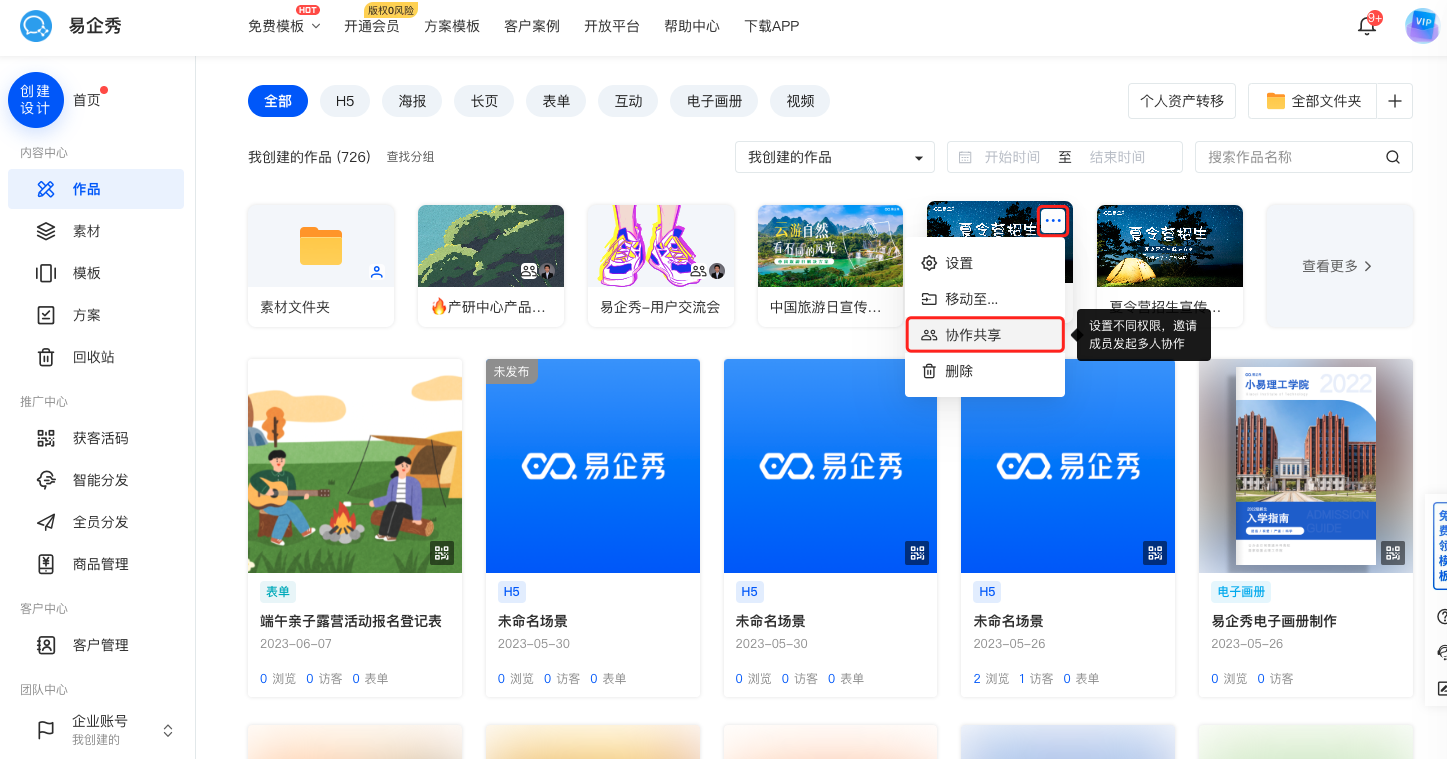
Task: Select the 电子画册 filter tab
Action: pos(714,101)
